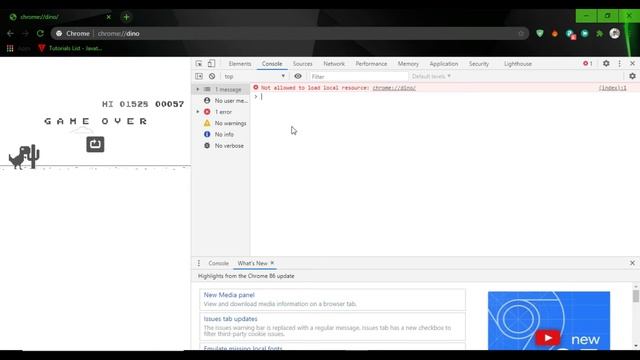The image size is (640, 360).
Task: Switch to the Console tab
Action: [x=272, y=64]
